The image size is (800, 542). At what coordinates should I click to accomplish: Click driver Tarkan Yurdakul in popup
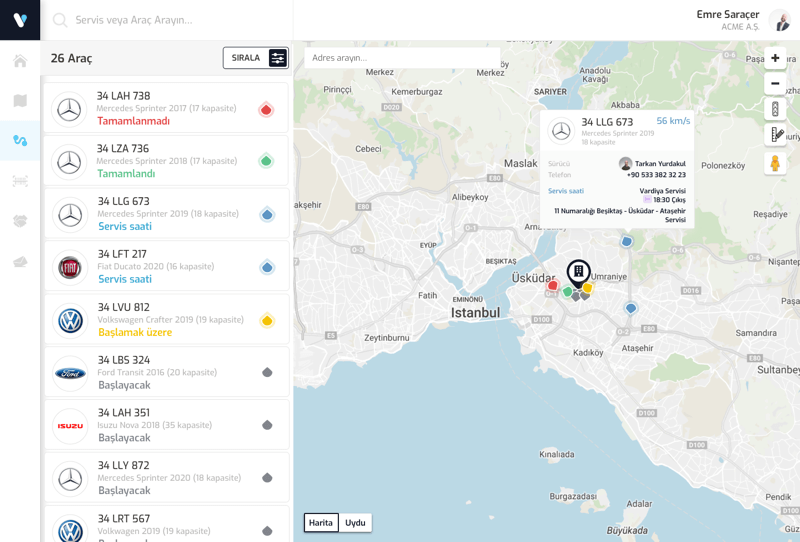[x=653, y=164]
